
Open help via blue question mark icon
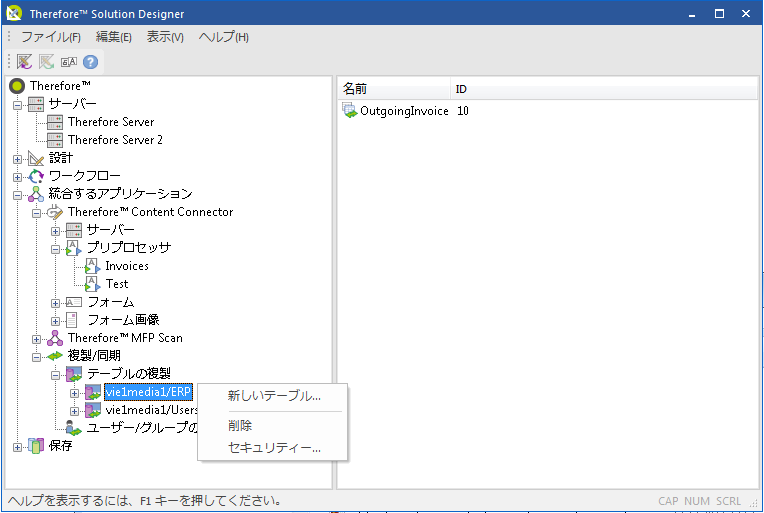90,62
